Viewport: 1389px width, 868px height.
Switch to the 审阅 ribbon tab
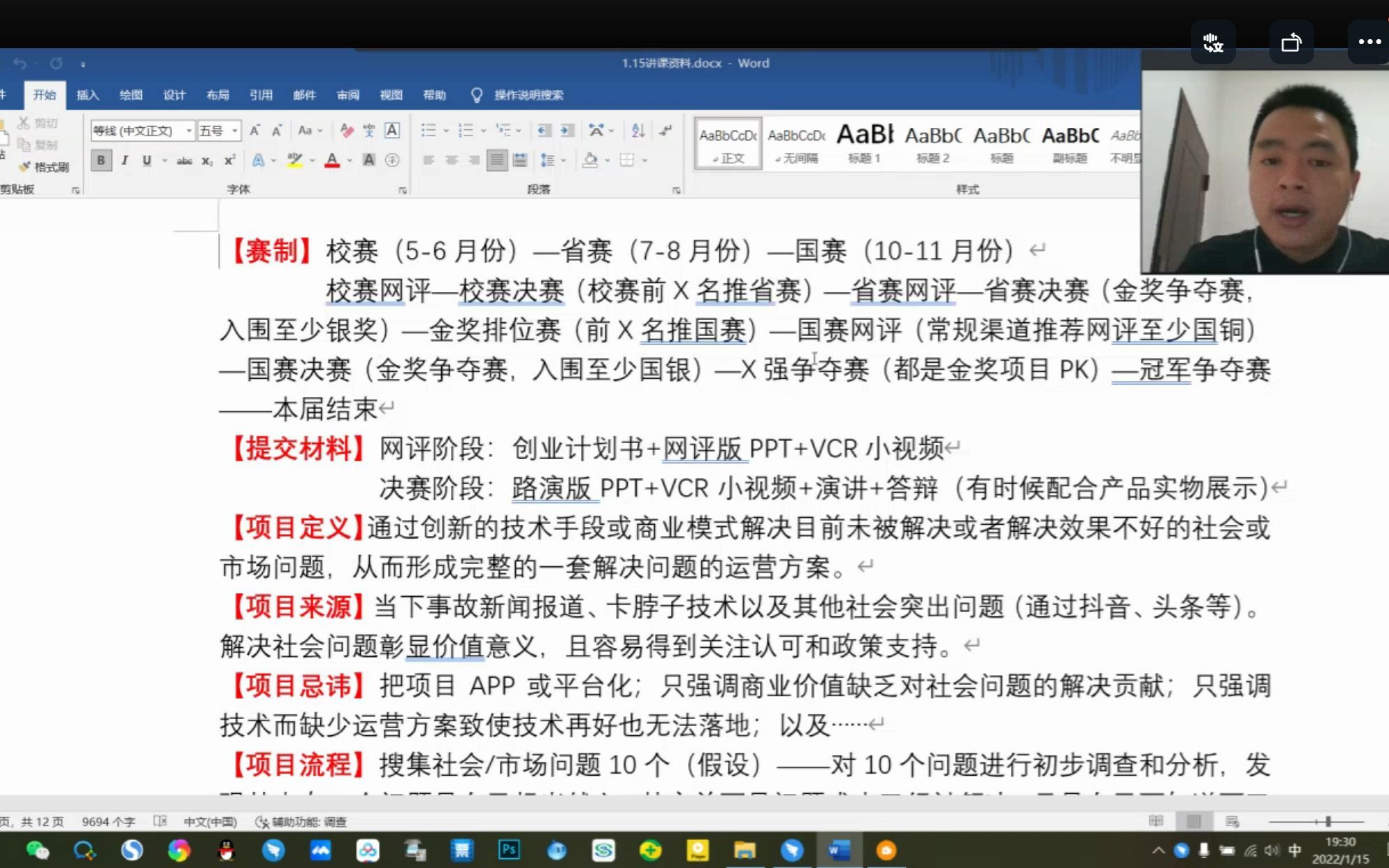(347, 95)
